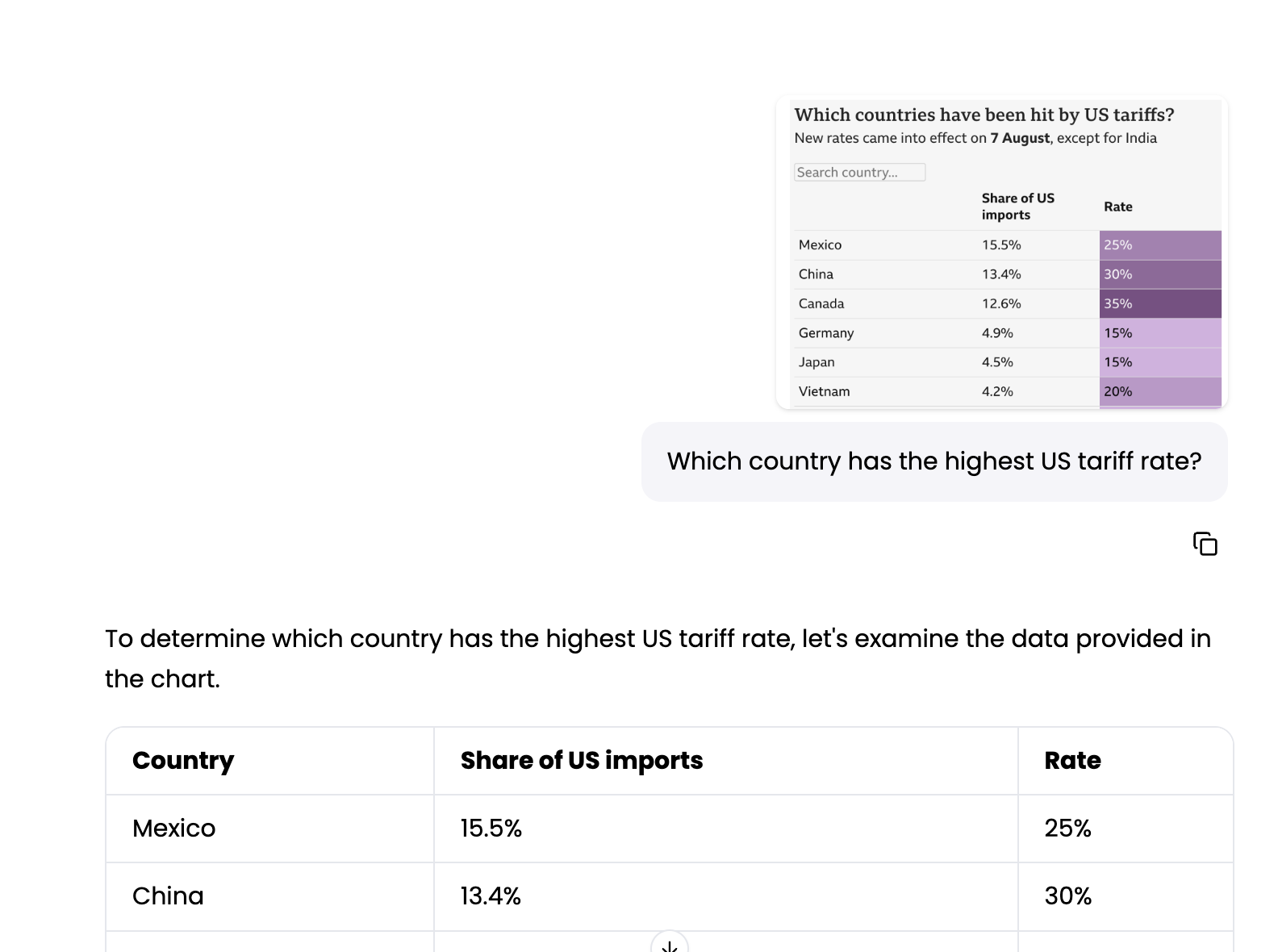
Task: Click the light purple 20% Vietnam rate swatch
Action: tap(1160, 391)
